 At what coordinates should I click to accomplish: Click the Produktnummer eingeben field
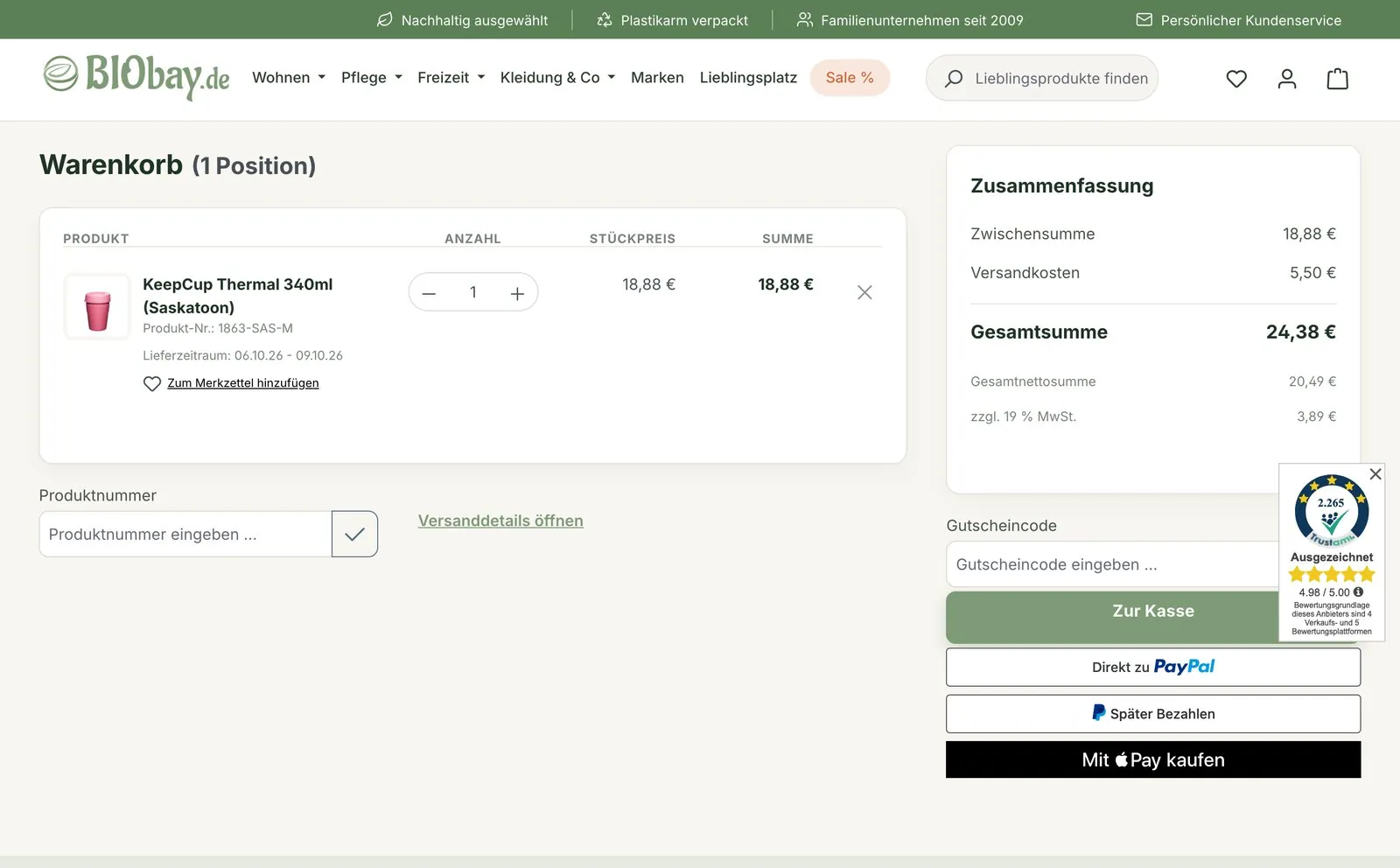pos(185,534)
